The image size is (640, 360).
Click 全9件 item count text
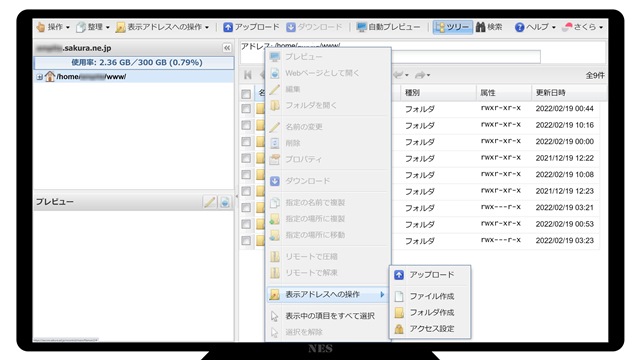click(x=595, y=76)
